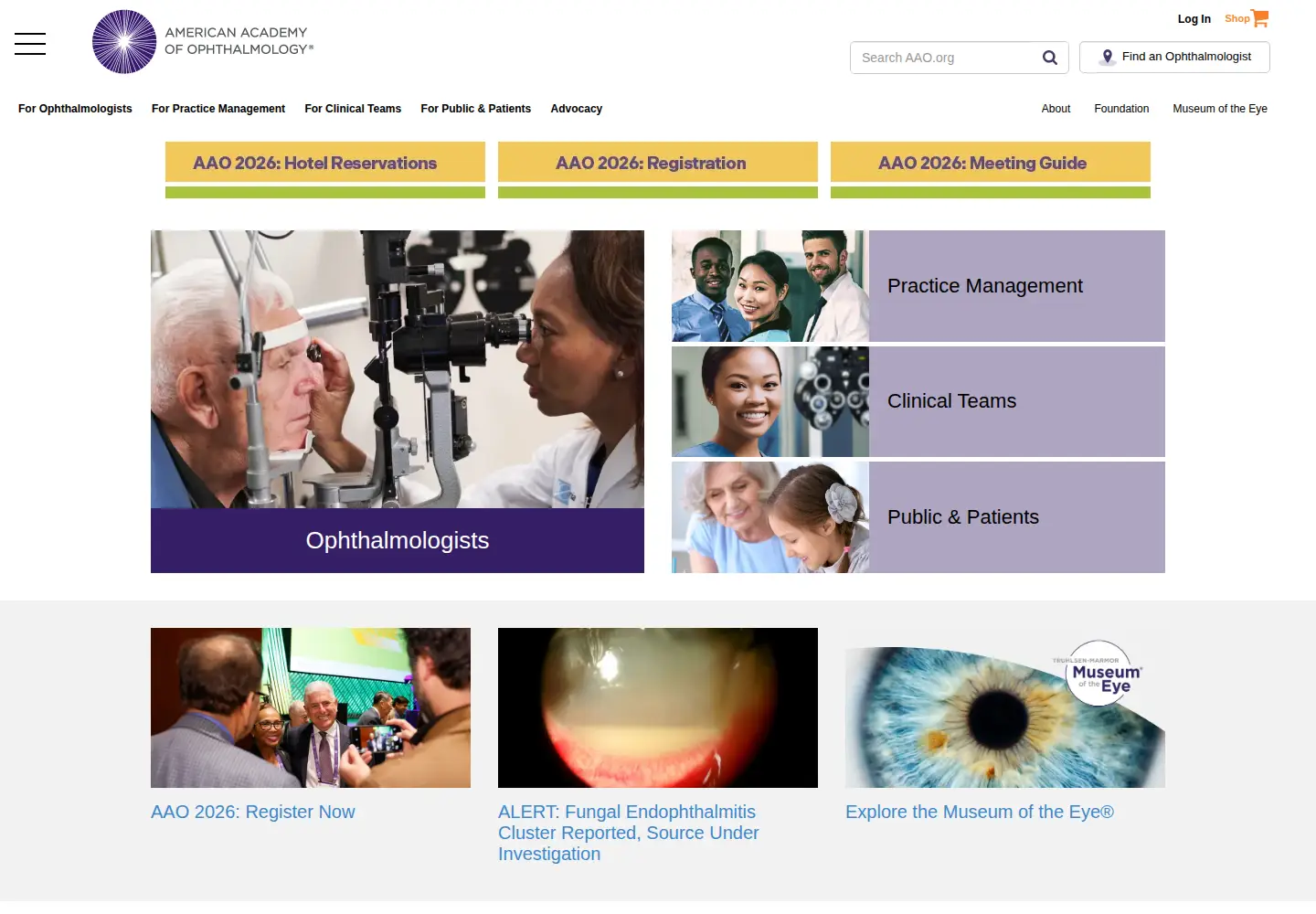Open the hamburger menu icon
Screen dimensions: 1316x914
coord(30,44)
